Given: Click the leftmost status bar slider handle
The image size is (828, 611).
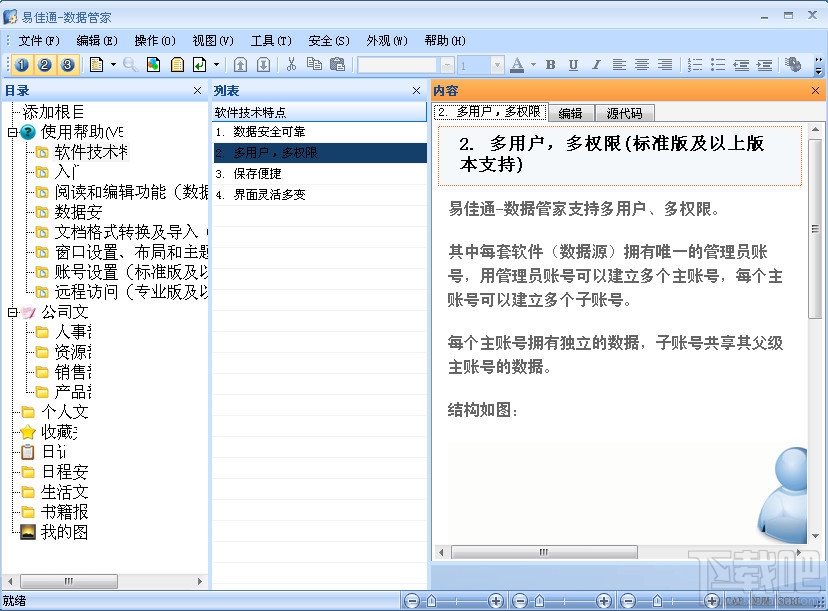Looking at the screenshot, I should click(431, 601).
